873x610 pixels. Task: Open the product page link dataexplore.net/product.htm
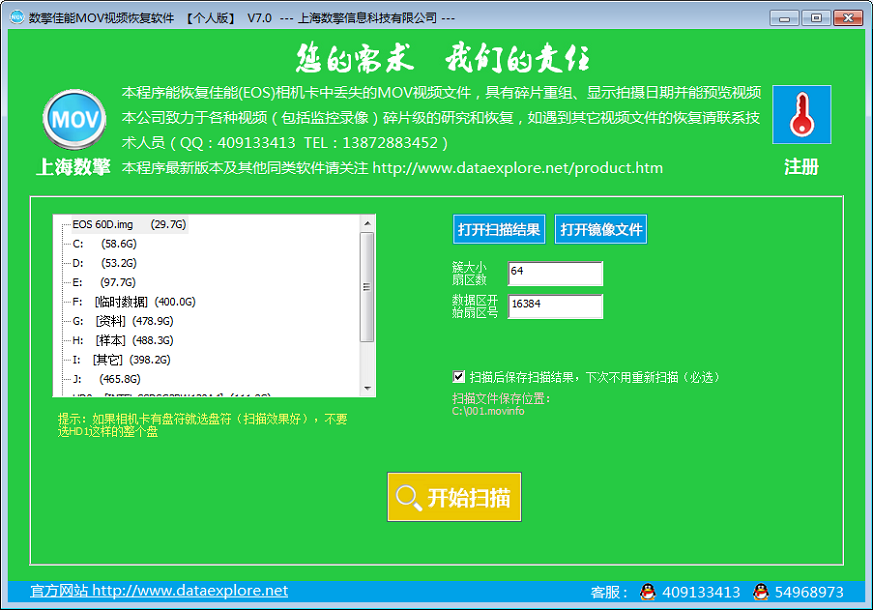click(x=517, y=168)
